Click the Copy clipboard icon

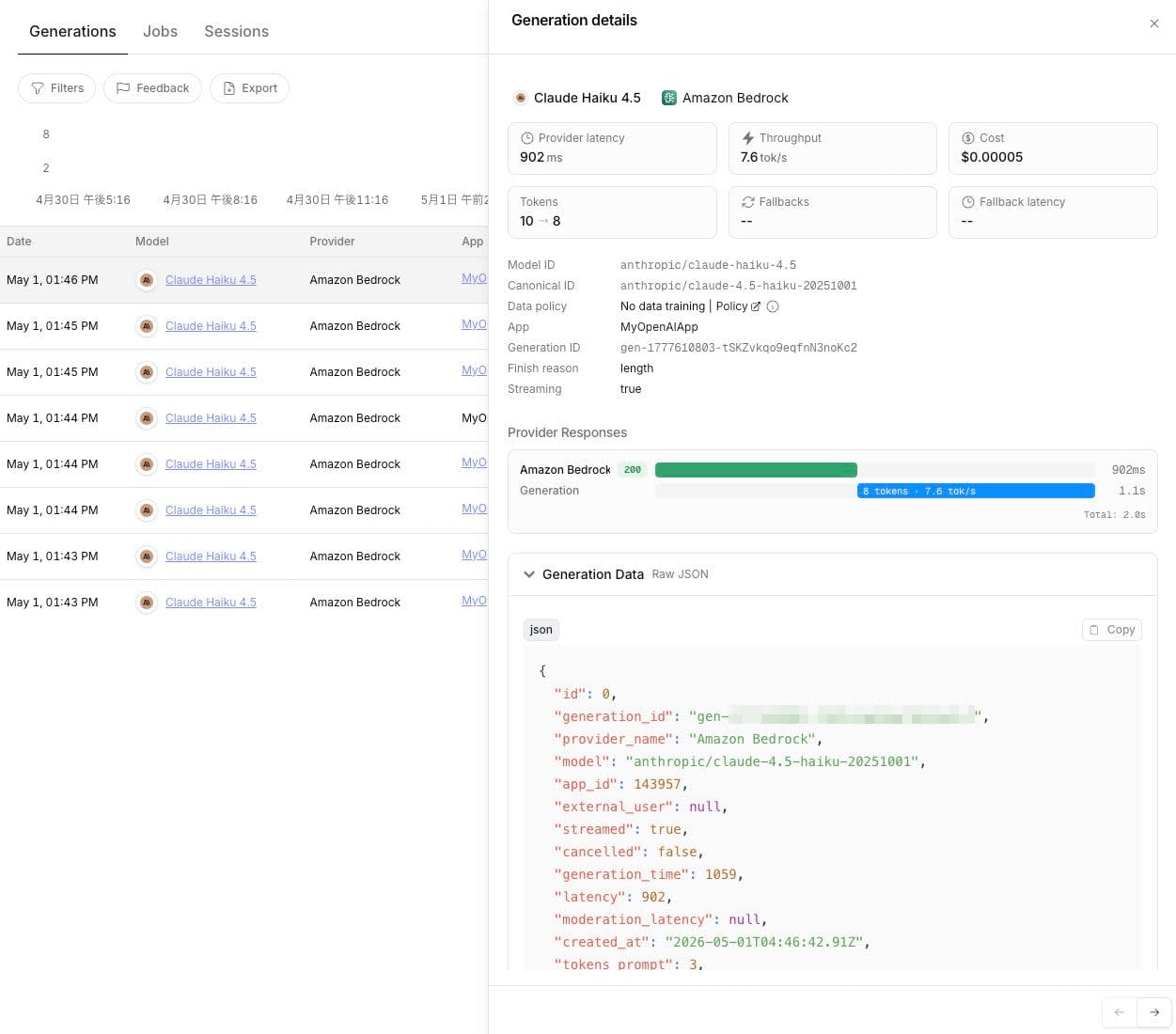[x=1094, y=630]
